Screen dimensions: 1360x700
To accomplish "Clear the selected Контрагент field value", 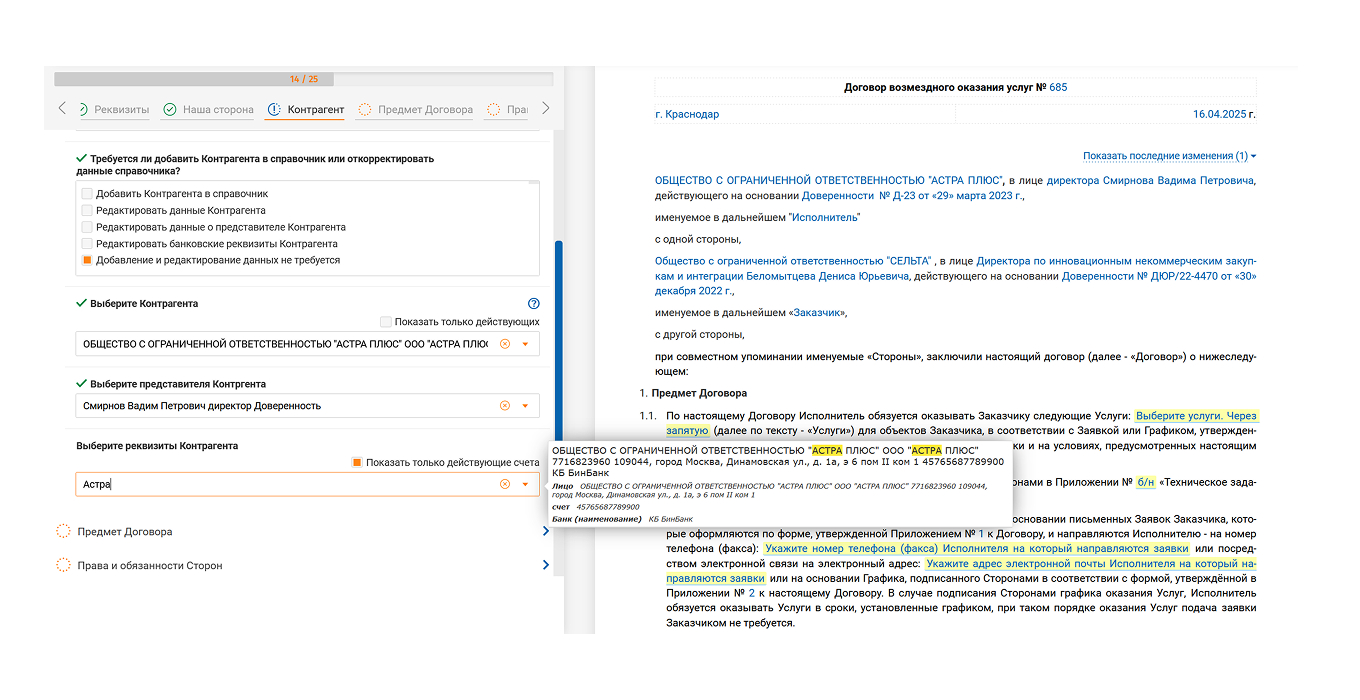I will click(x=505, y=344).
